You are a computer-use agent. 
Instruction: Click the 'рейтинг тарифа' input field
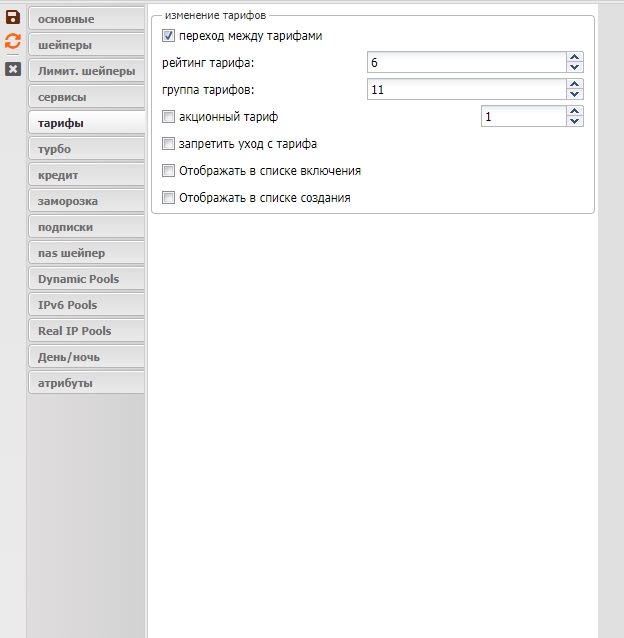tap(465, 63)
